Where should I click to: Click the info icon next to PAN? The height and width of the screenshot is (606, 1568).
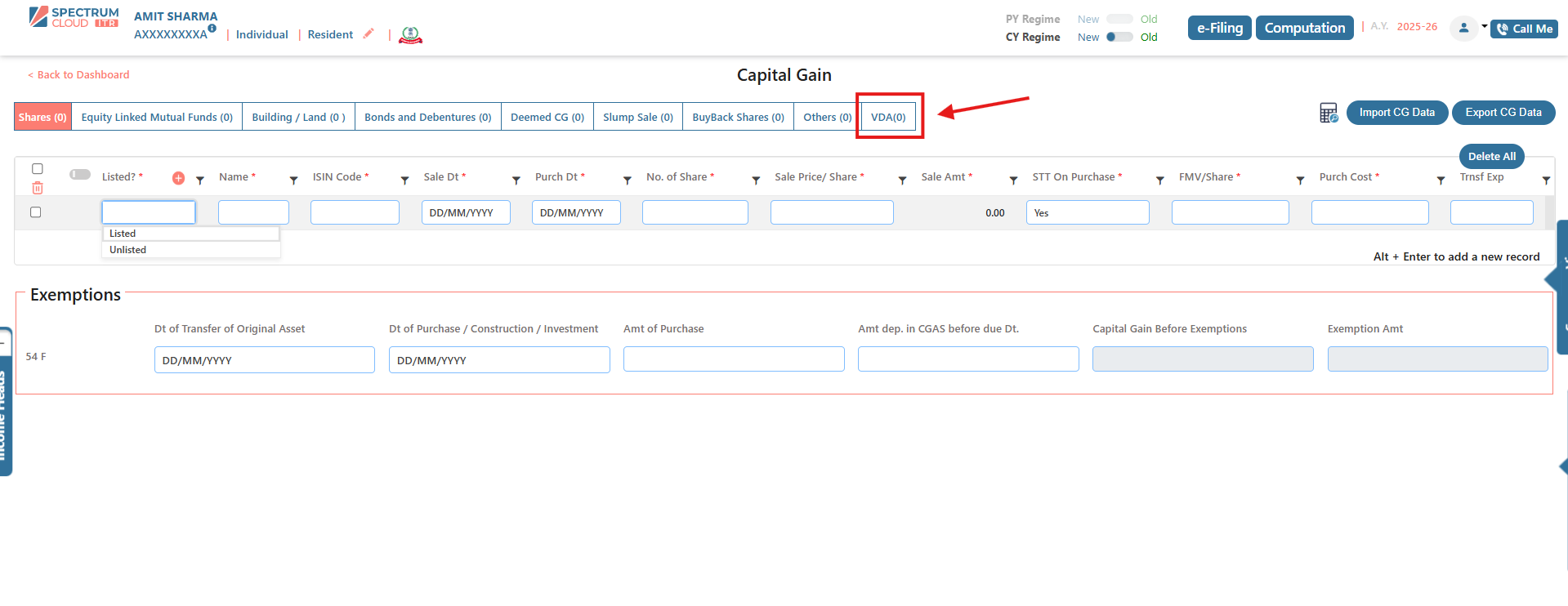coord(212,29)
